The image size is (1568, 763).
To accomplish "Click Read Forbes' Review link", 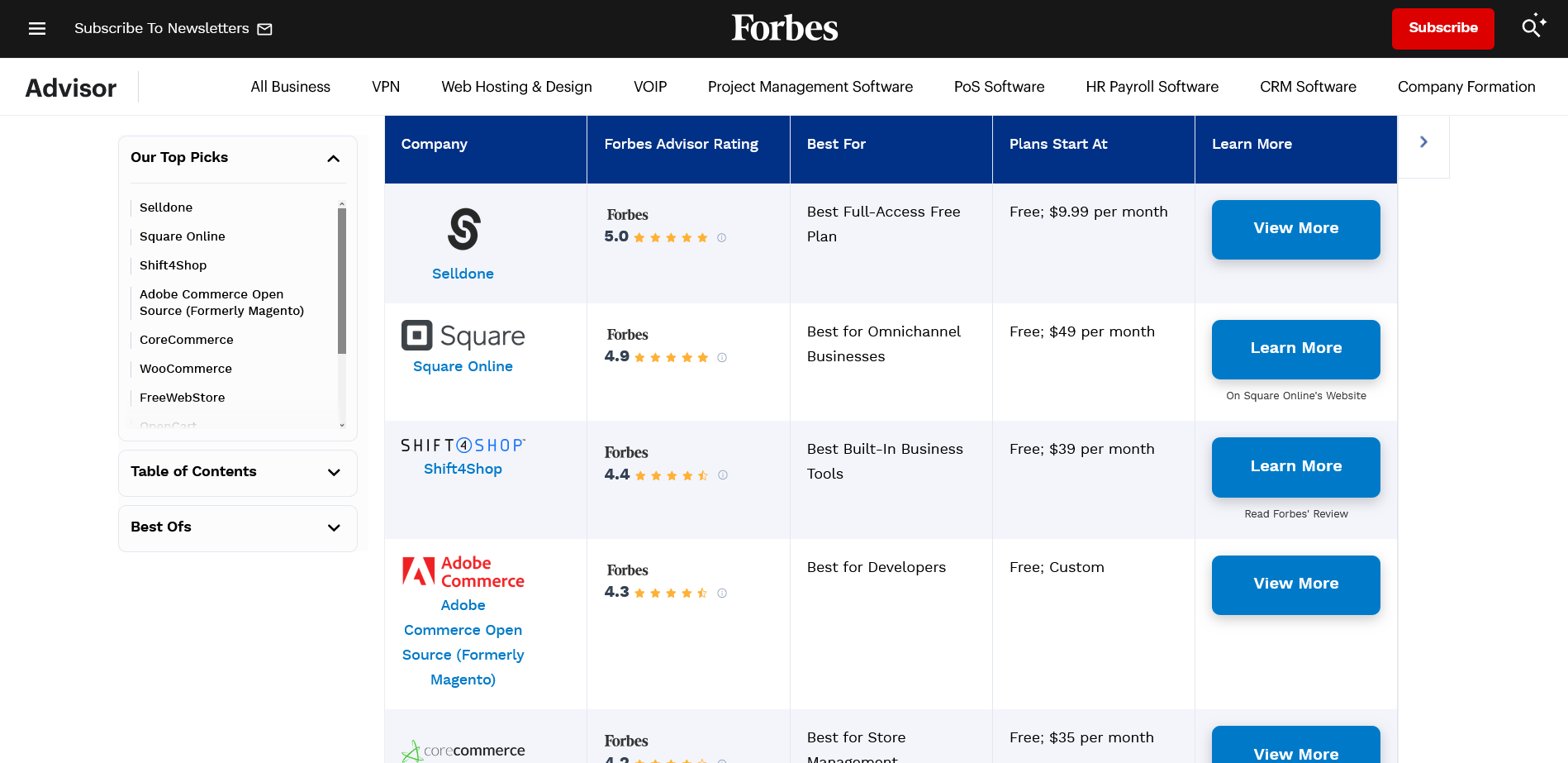I will tap(1296, 514).
